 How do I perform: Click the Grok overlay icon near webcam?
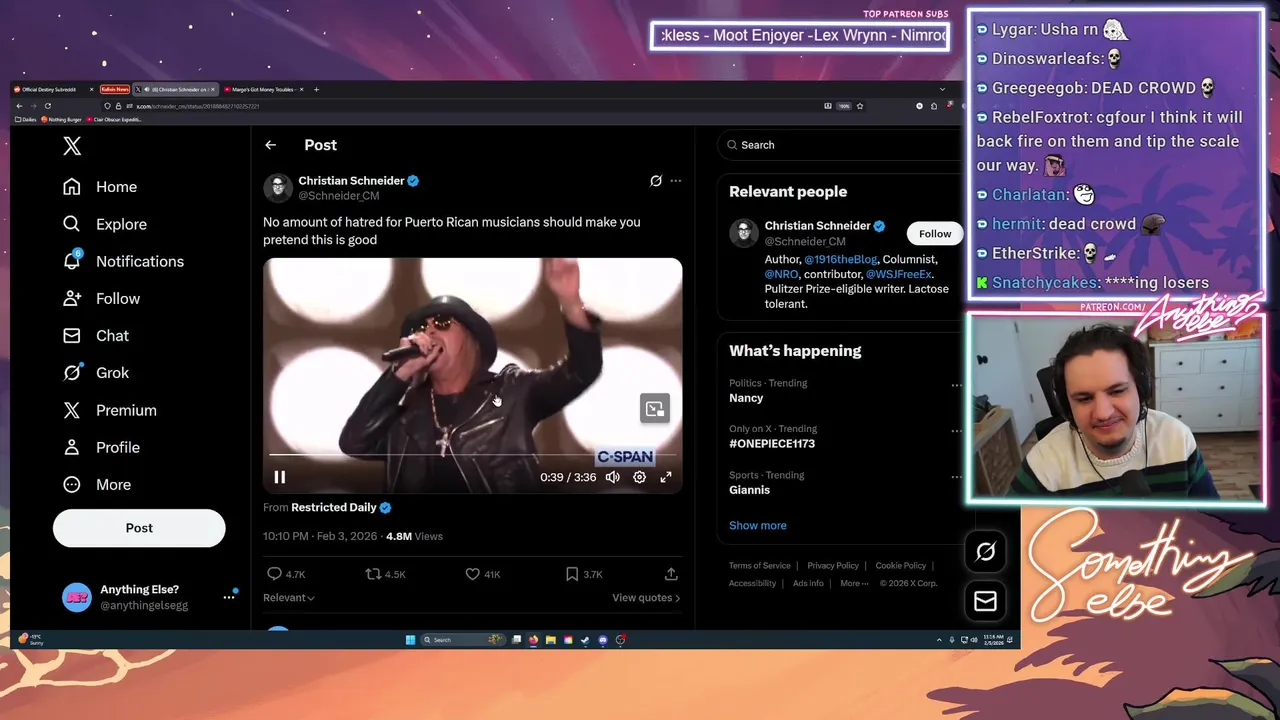985,551
